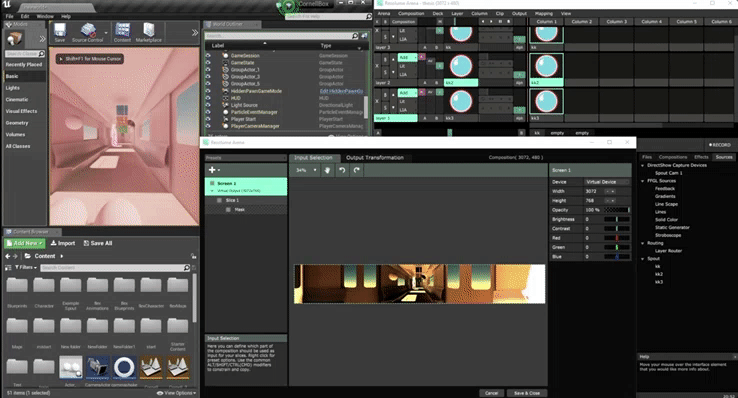738x398 pixels.
Task: Click the Search Content magnifier icon
Action: pos(187,268)
